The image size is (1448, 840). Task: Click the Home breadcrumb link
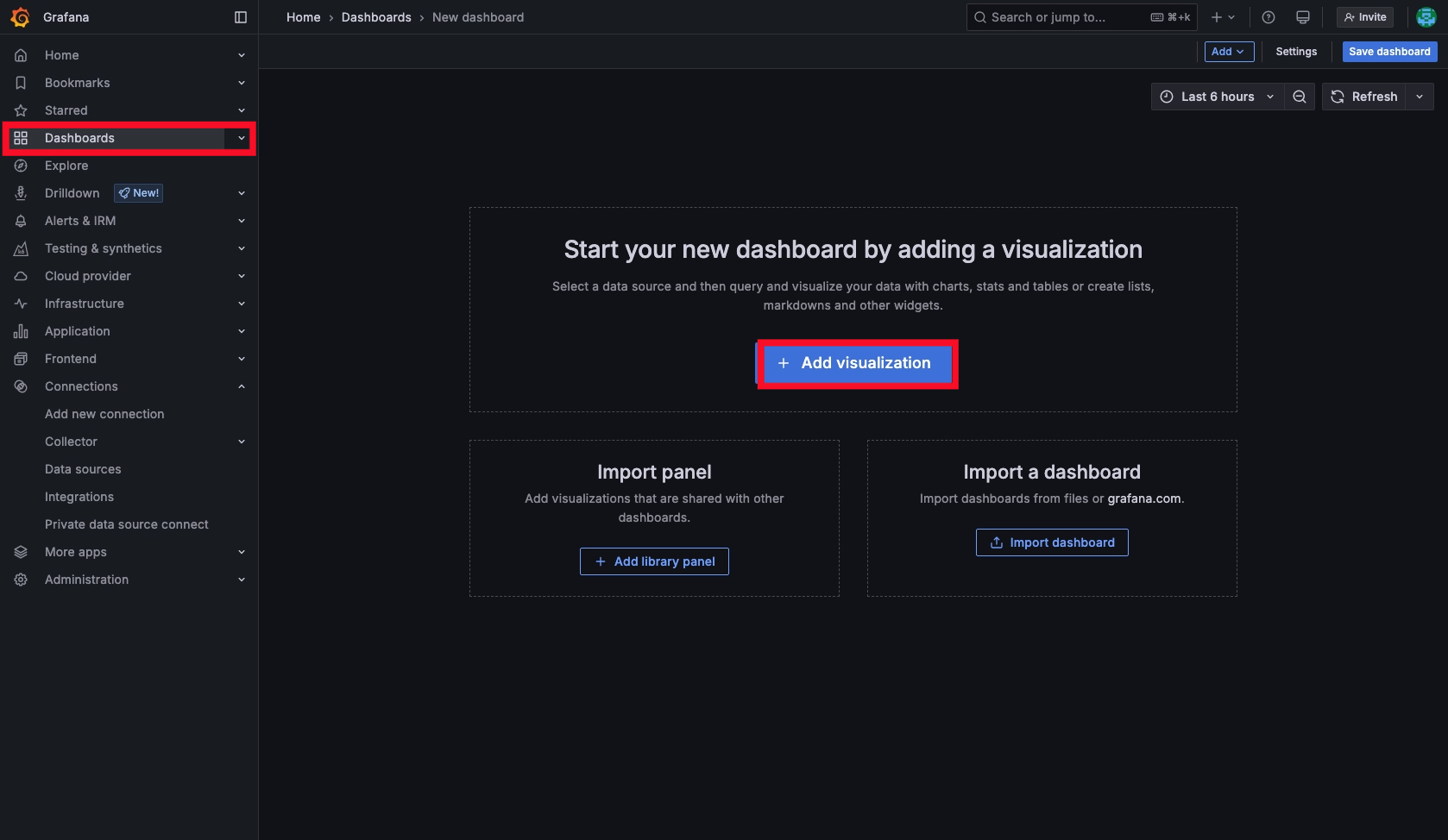(x=304, y=17)
